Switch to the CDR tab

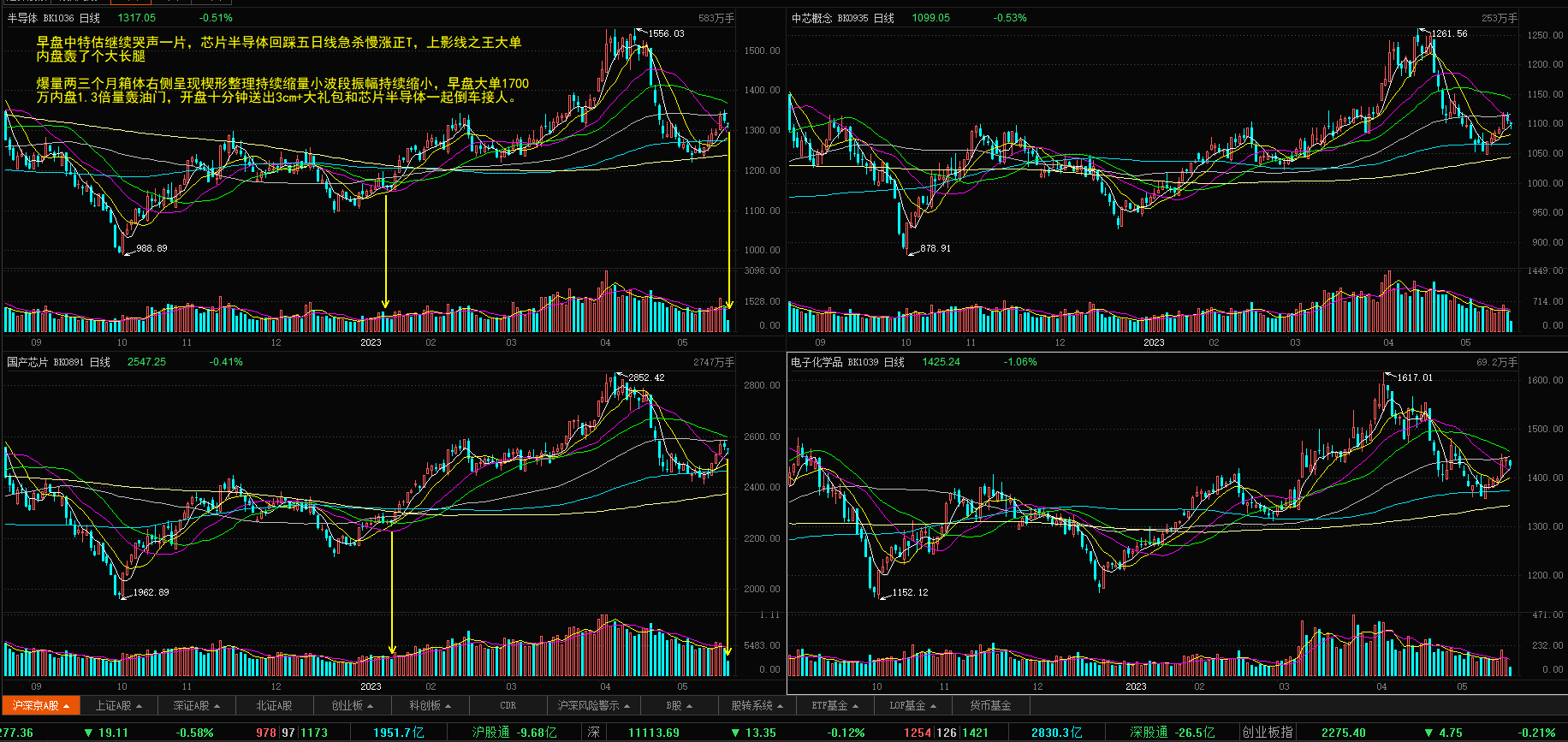(x=508, y=705)
